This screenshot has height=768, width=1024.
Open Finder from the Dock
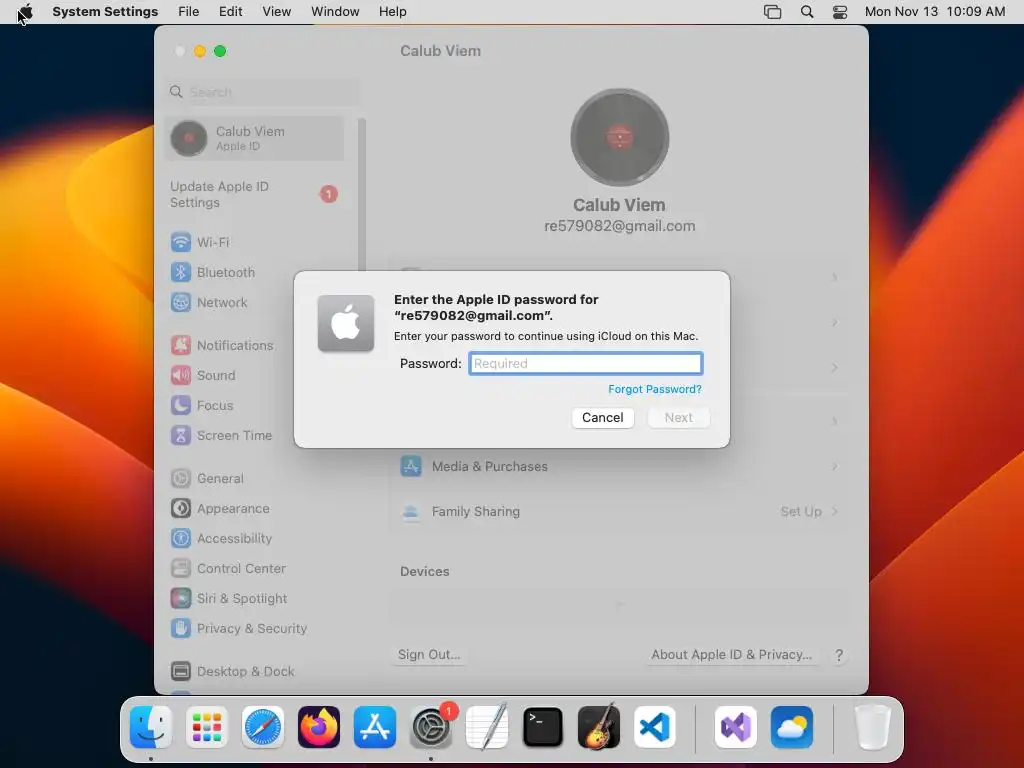151,727
